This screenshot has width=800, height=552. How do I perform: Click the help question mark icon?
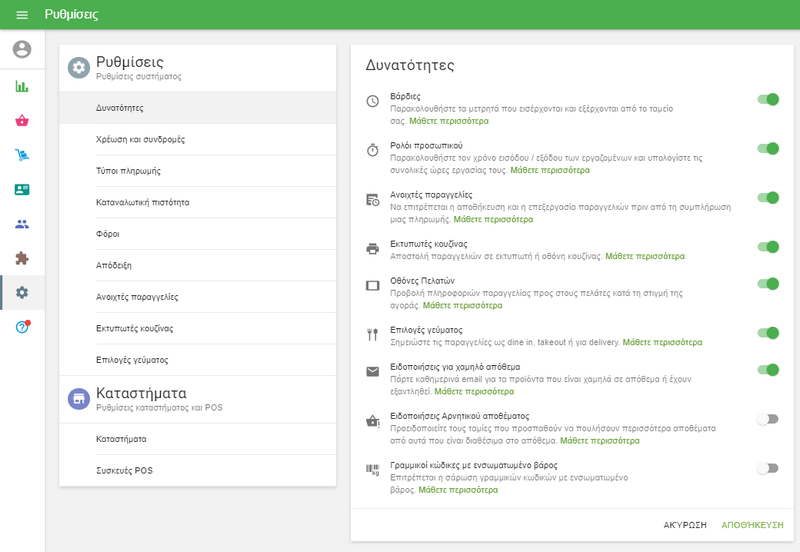(22, 327)
